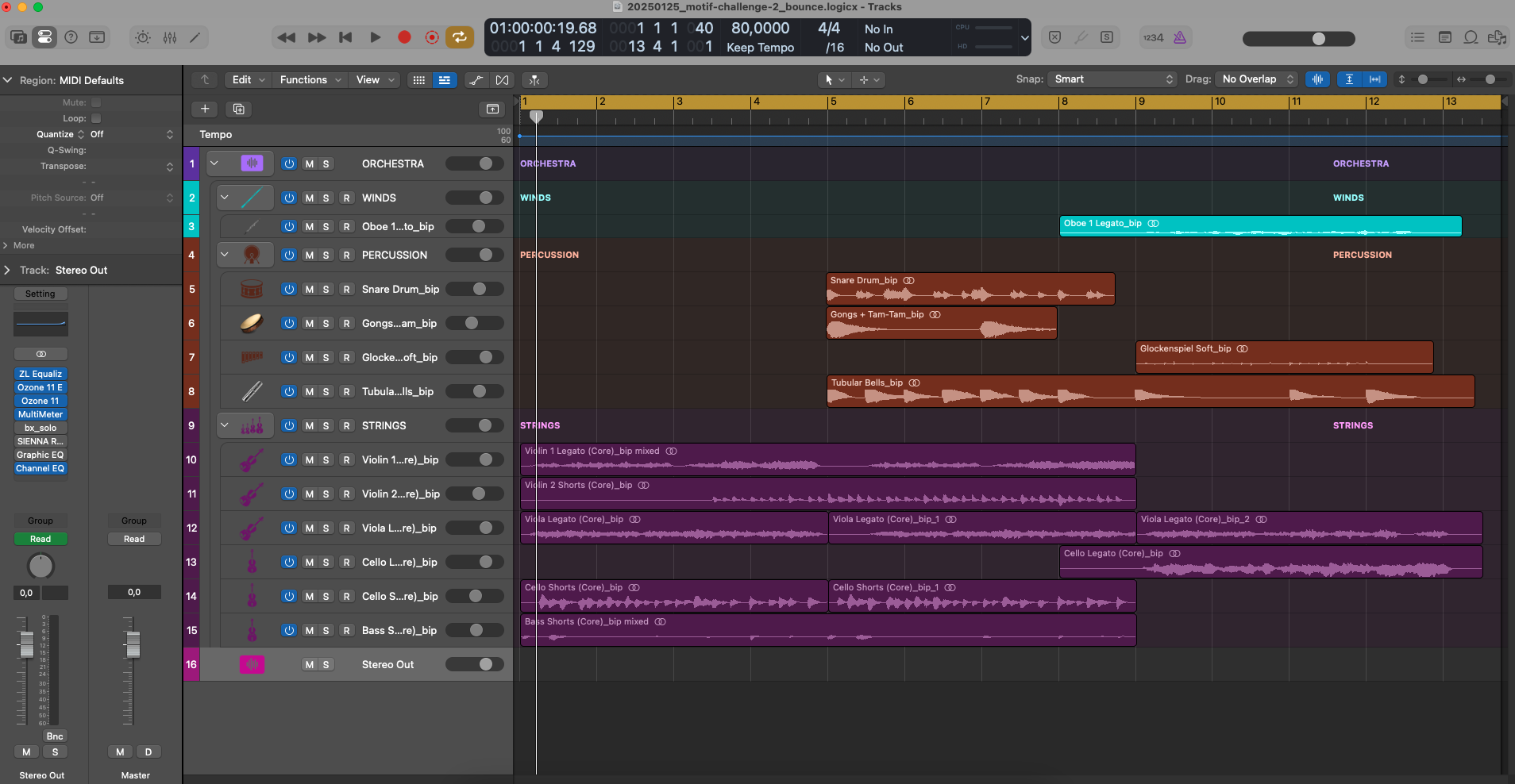The height and width of the screenshot is (784, 1515).
Task: Toggle Cycle mode button
Action: pos(459,37)
